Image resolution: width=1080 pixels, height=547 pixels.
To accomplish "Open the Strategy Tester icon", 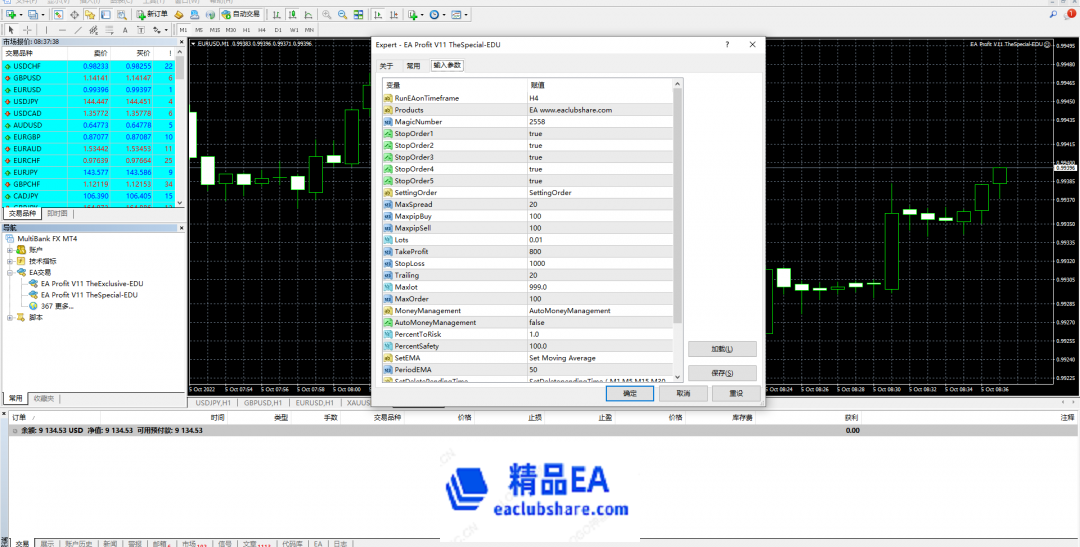I will [x=121, y=14].
